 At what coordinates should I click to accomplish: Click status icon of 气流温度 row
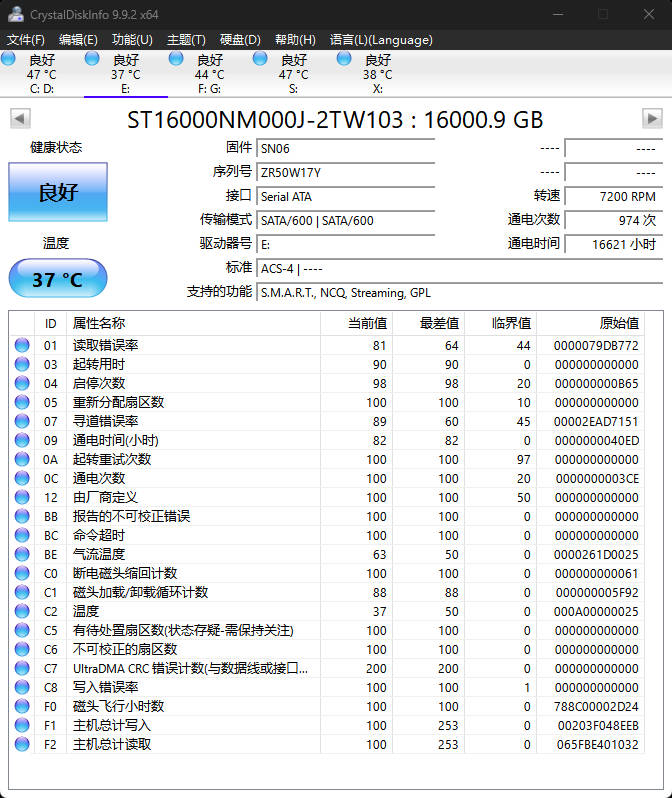[22, 554]
